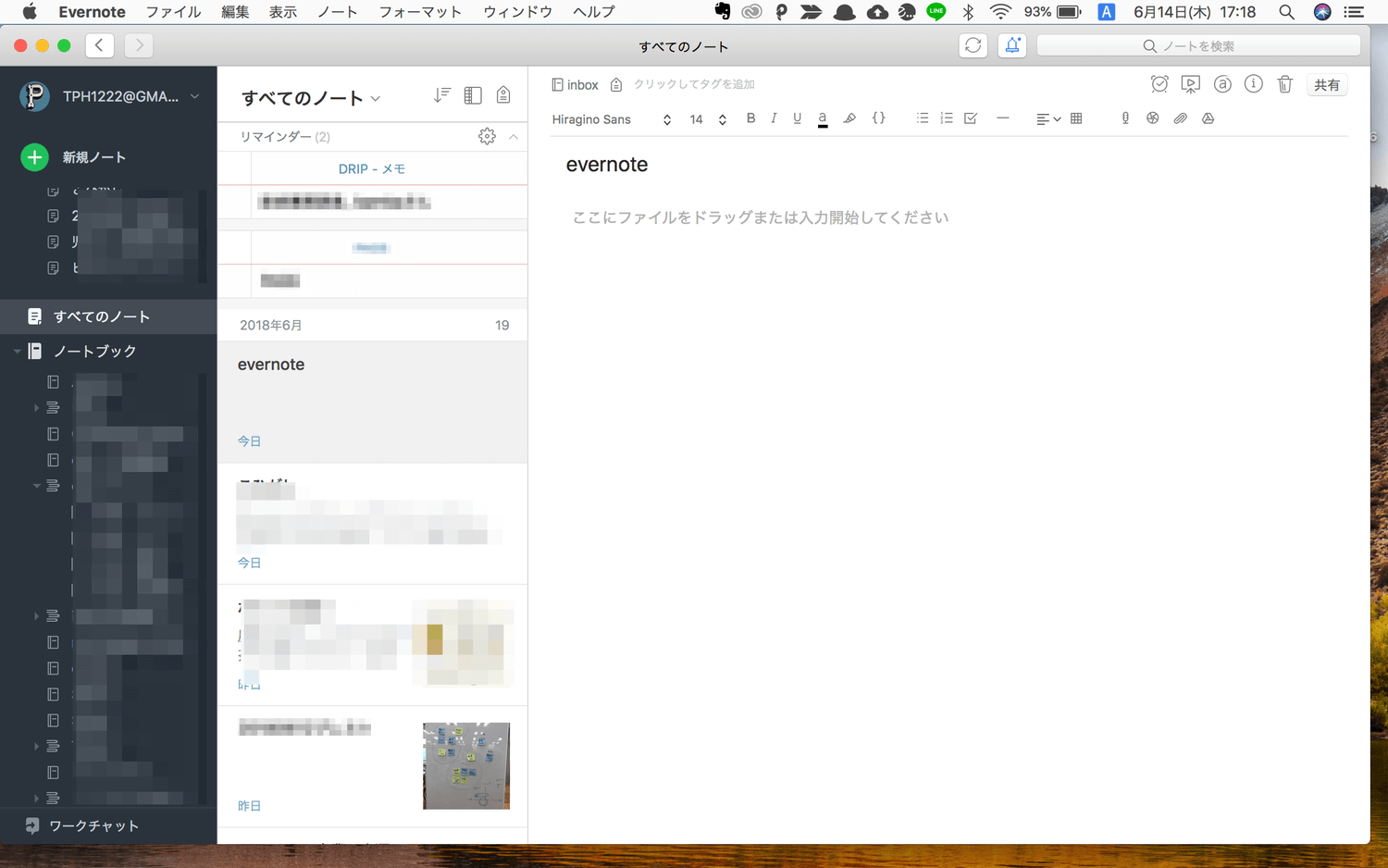Open Spotlight search in menu bar
The width and height of the screenshot is (1388, 868).
[x=1286, y=12]
